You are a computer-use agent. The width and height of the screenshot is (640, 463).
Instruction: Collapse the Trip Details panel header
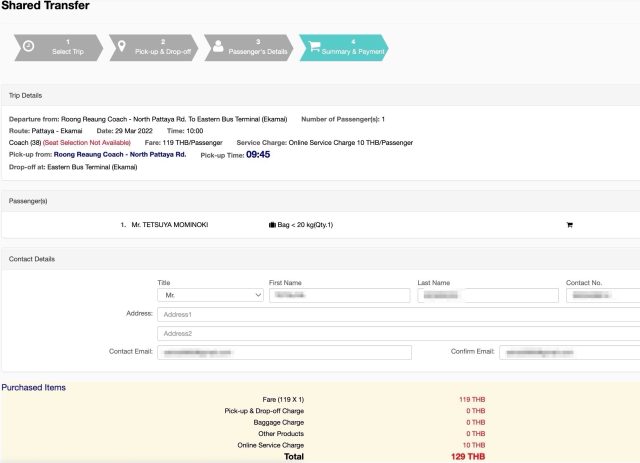point(320,95)
